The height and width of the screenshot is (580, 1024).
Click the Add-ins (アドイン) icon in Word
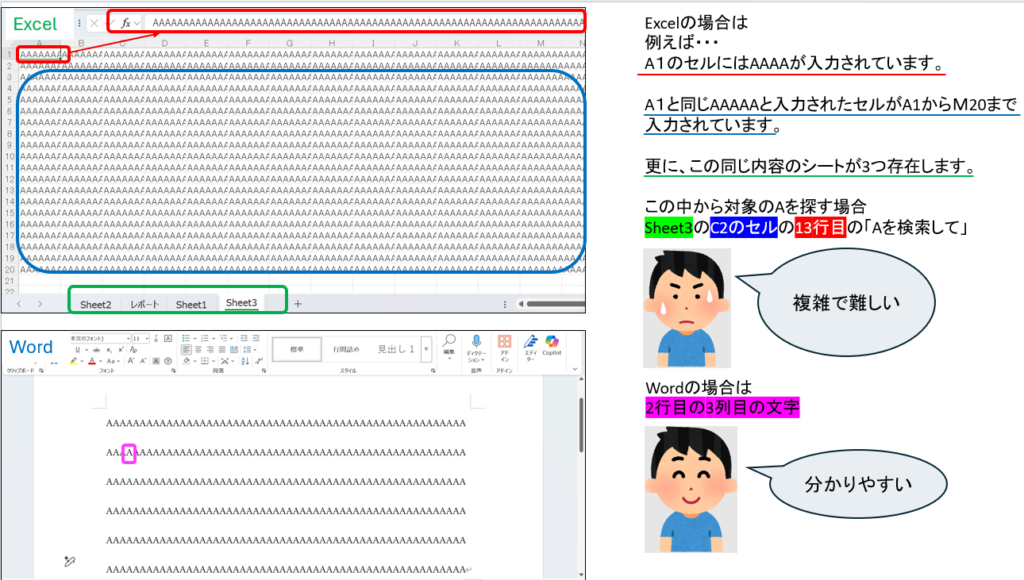[504, 343]
